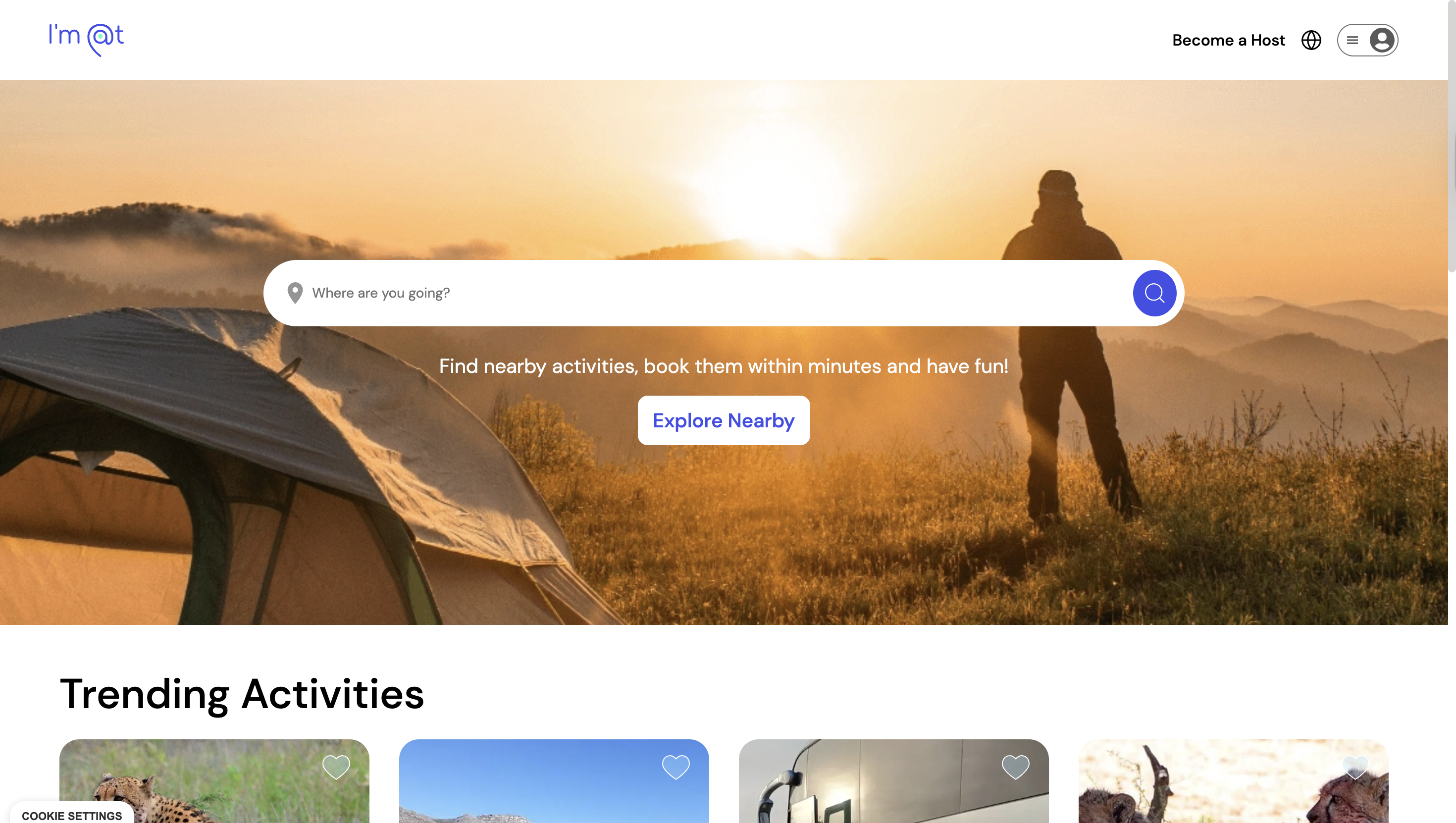Open the Cookie Settings tab
Screen dimensions: 1456x823
72,815
